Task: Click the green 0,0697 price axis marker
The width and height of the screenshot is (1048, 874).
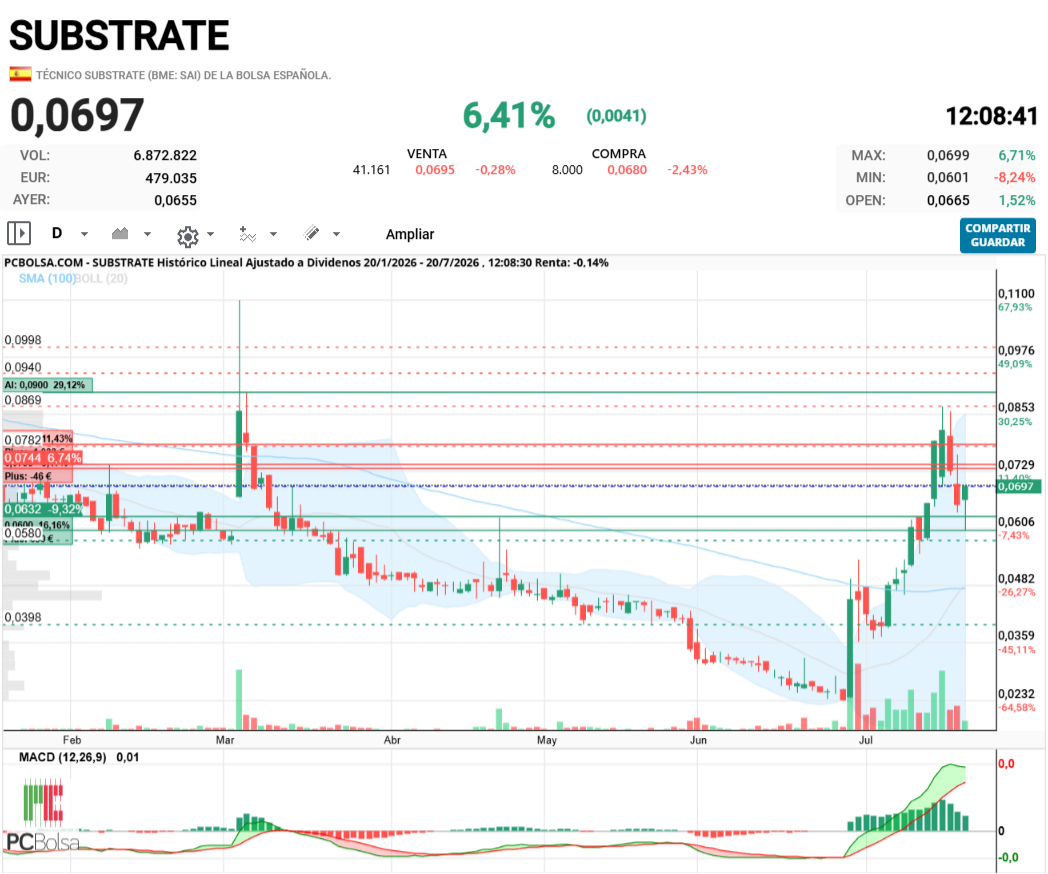Action: (1019, 486)
